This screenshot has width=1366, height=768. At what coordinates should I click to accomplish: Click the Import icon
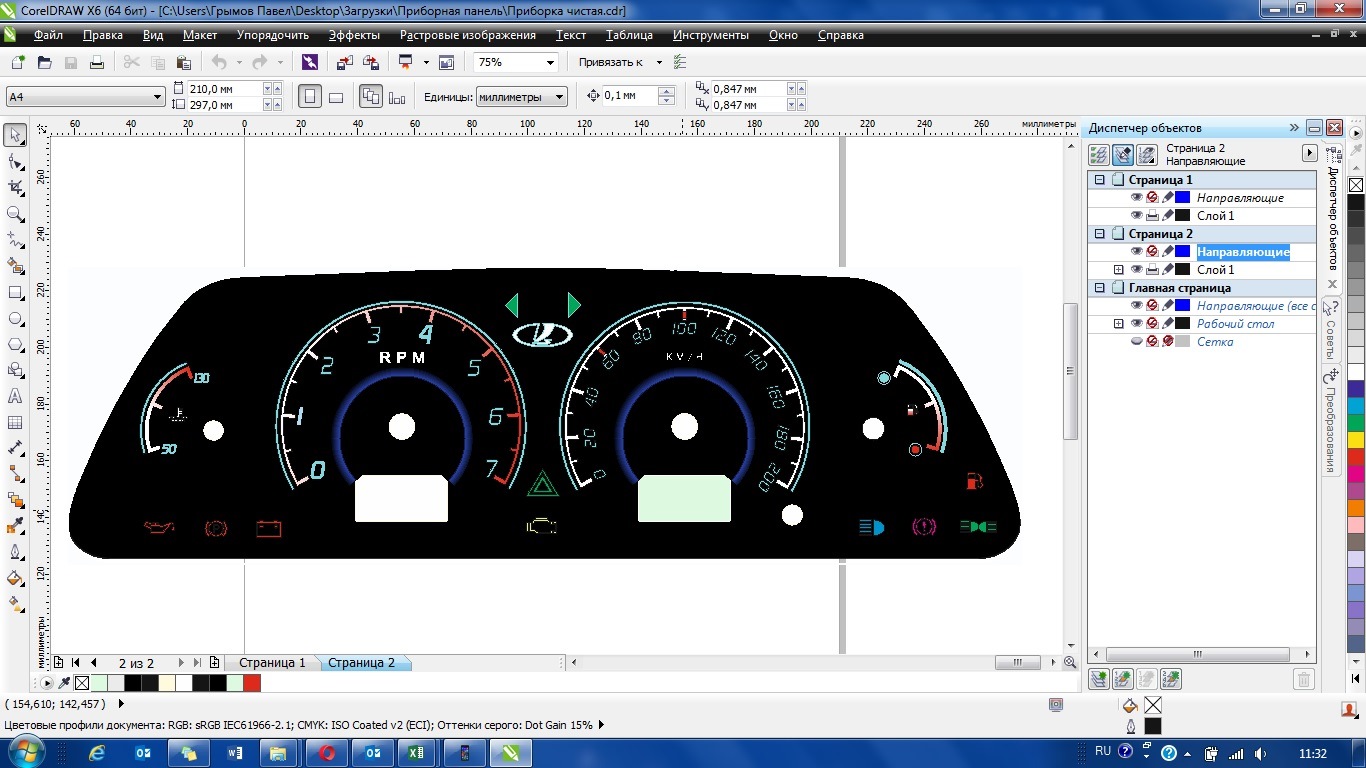(344, 62)
